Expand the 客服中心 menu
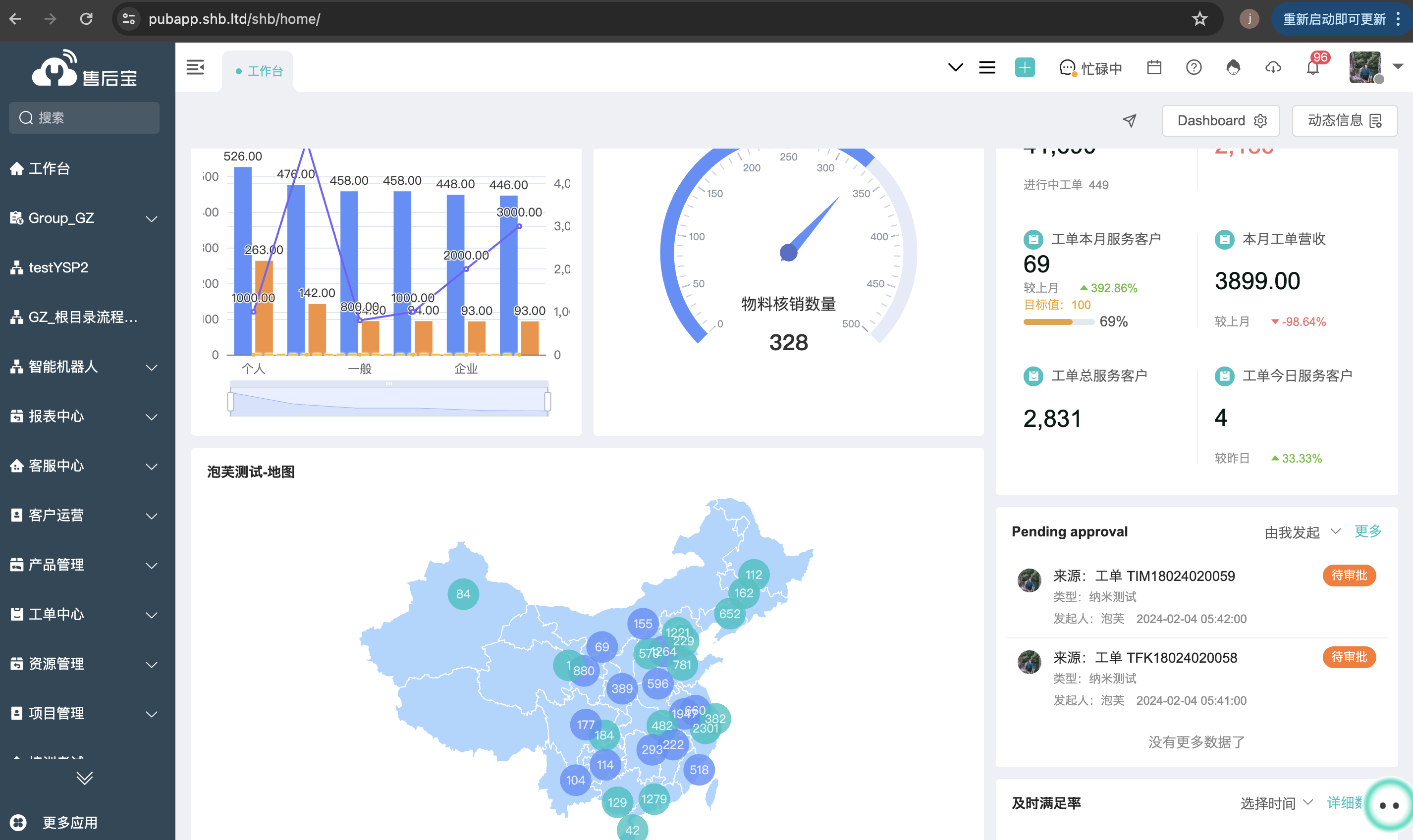This screenshot has width=1413, height=840. click(x=87, y=466)
